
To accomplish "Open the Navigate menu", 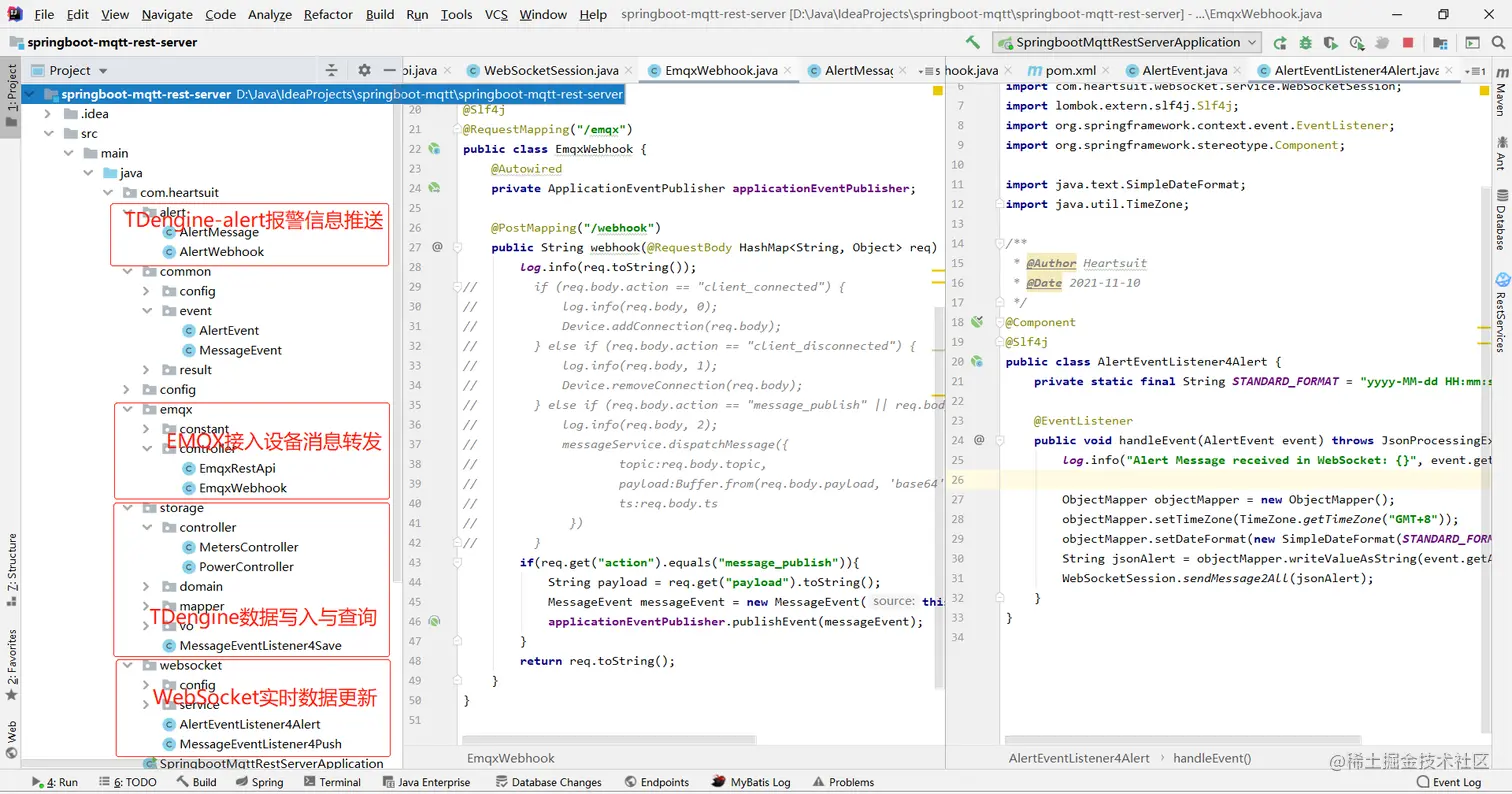I will (x=167, y=14).
